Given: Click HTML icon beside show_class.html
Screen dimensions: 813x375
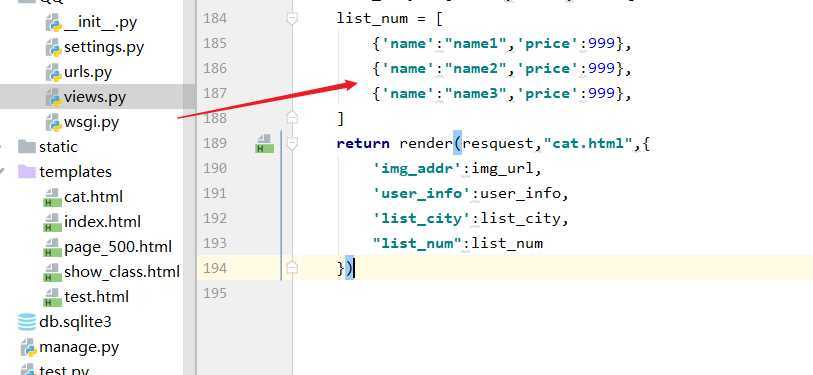Looking at the screenshot, I should (53, 272).
